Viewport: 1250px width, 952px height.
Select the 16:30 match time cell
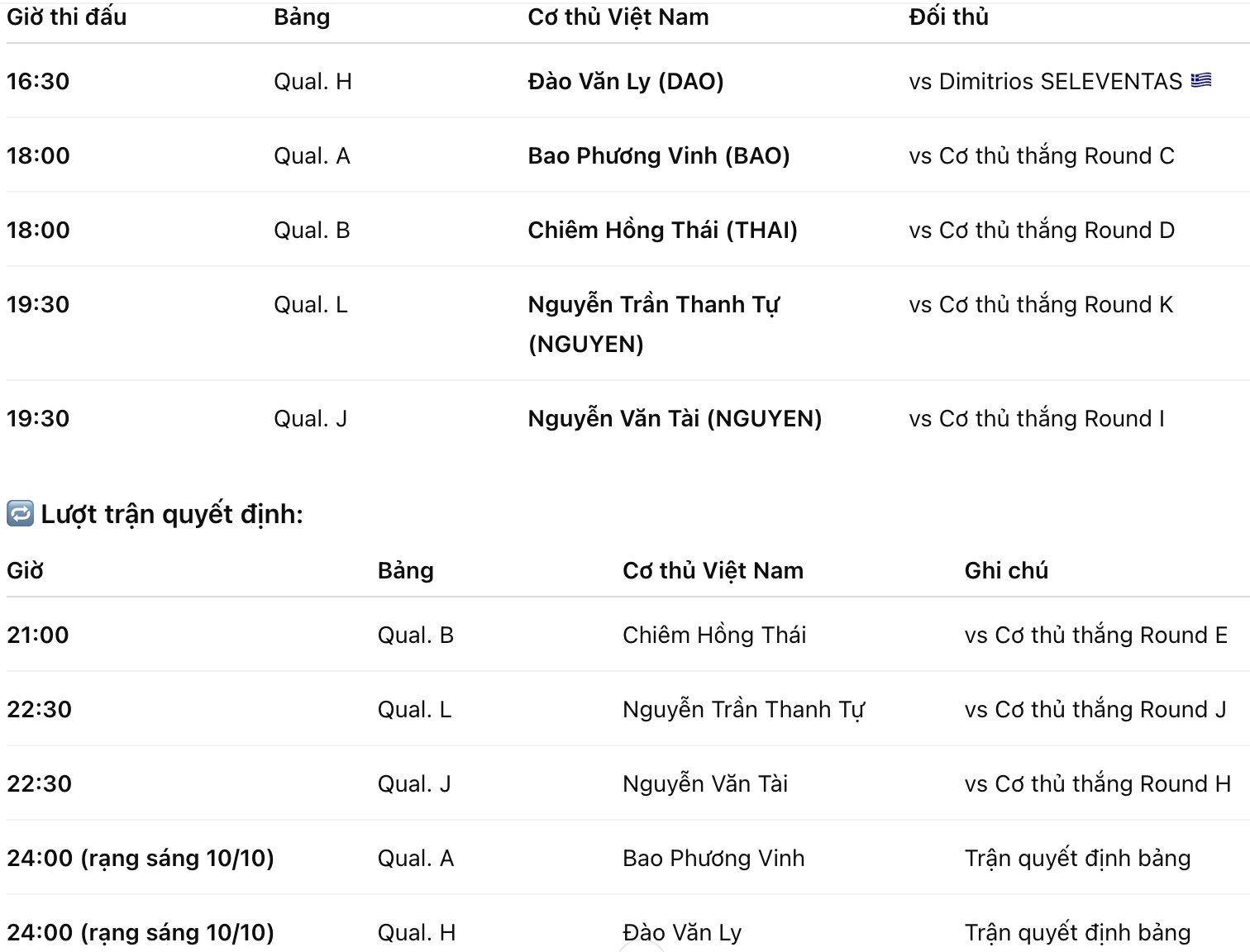point(38,81)
